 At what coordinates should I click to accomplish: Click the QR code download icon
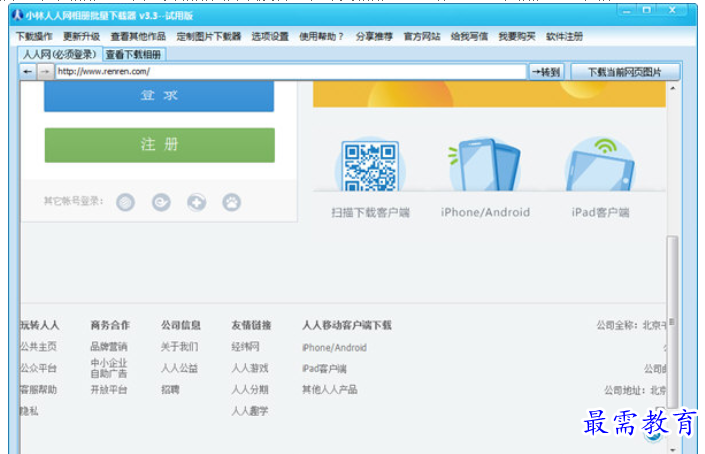370,165
